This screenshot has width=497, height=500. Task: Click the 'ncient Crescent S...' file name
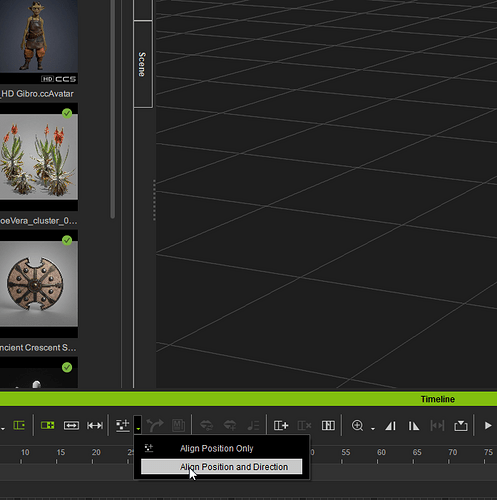[38, 348]
